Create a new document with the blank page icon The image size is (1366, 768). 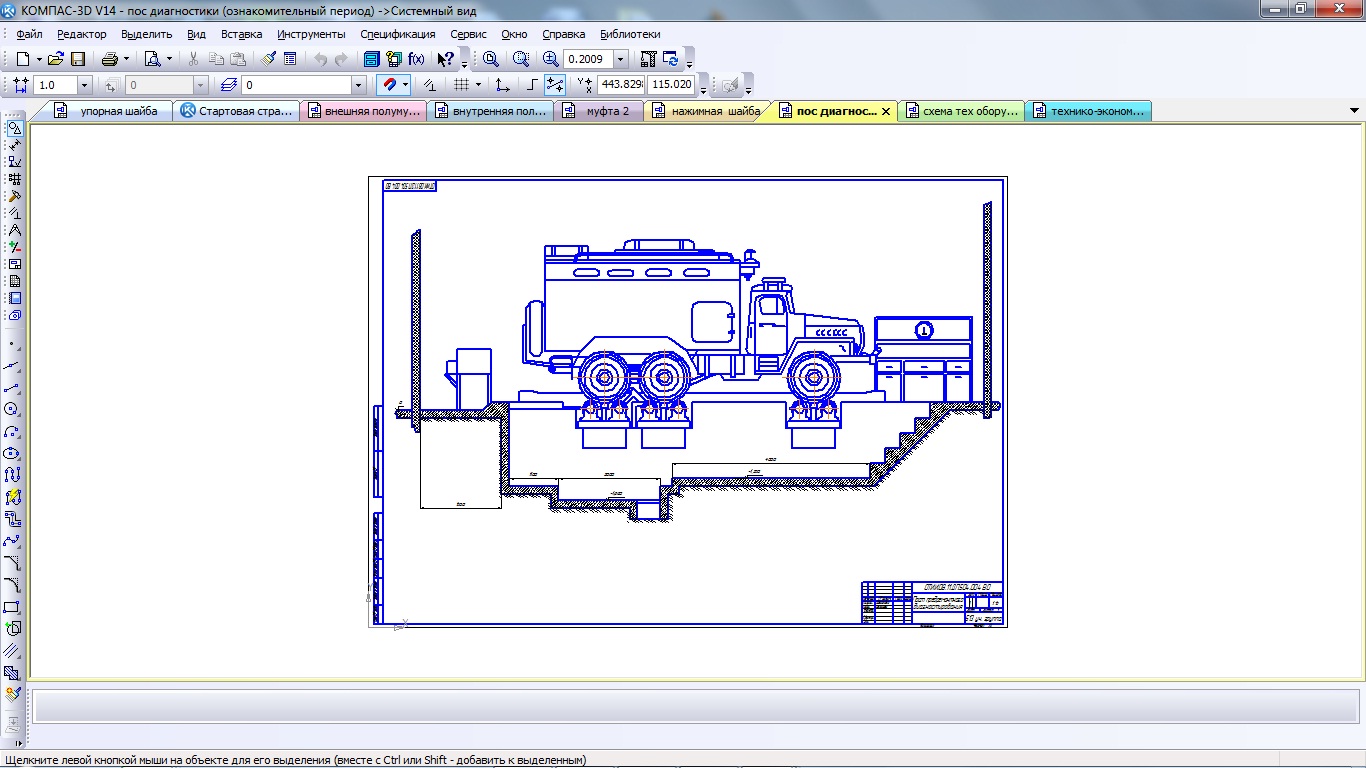point(22,59)
